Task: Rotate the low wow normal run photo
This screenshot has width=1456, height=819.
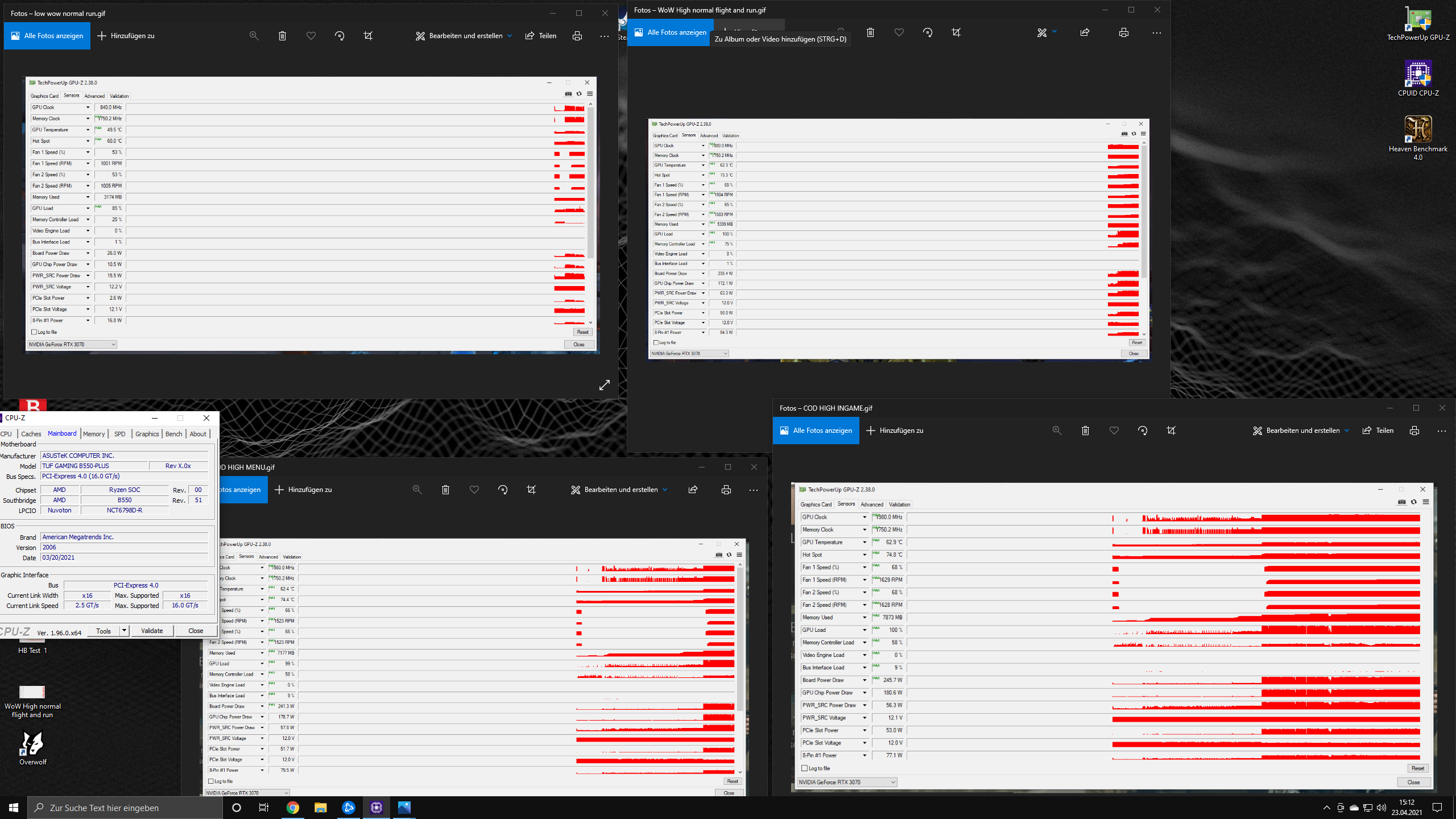Action: pos(340,36)
